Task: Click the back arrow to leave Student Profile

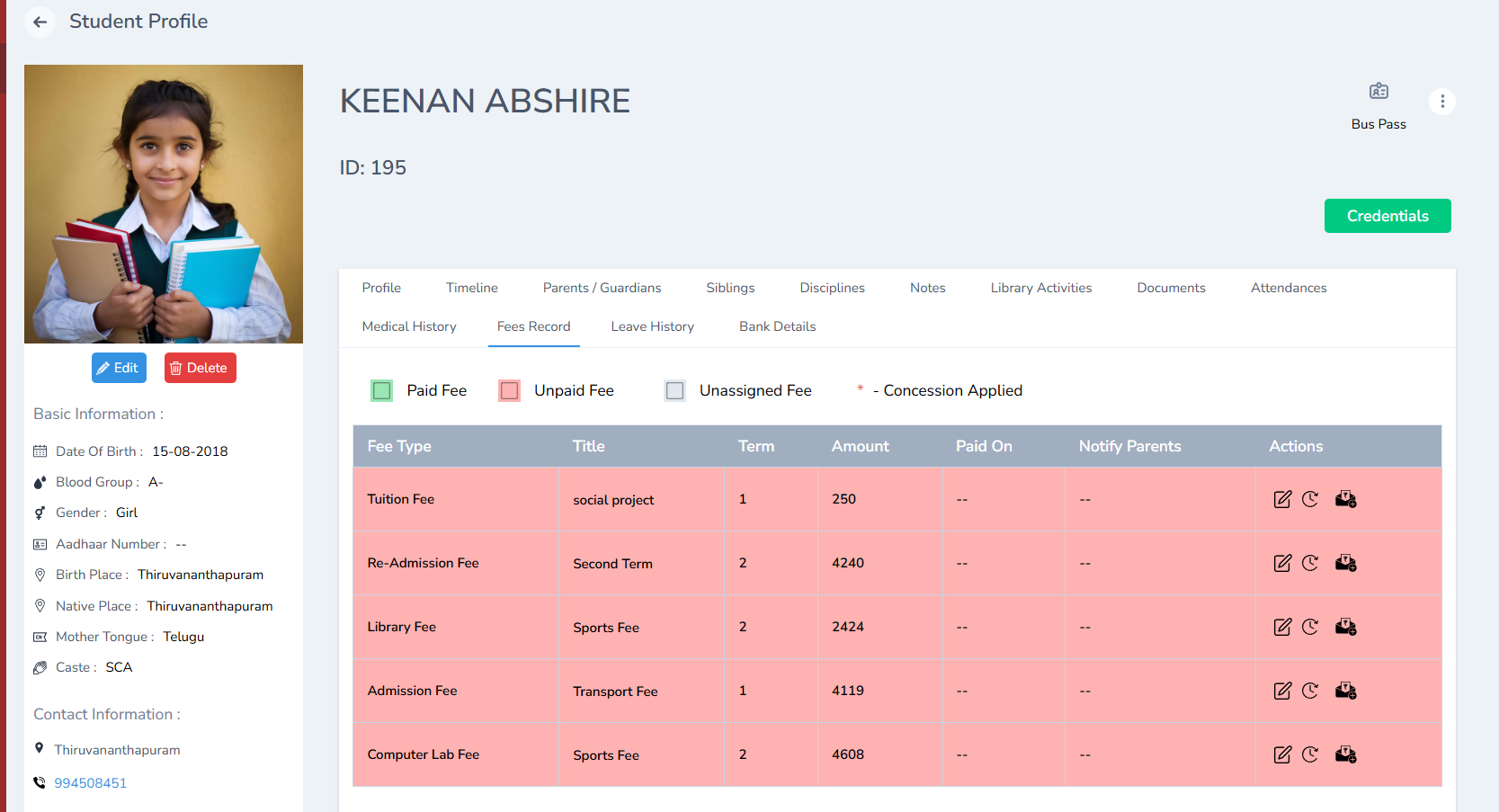Action: (x=40, y=22)
